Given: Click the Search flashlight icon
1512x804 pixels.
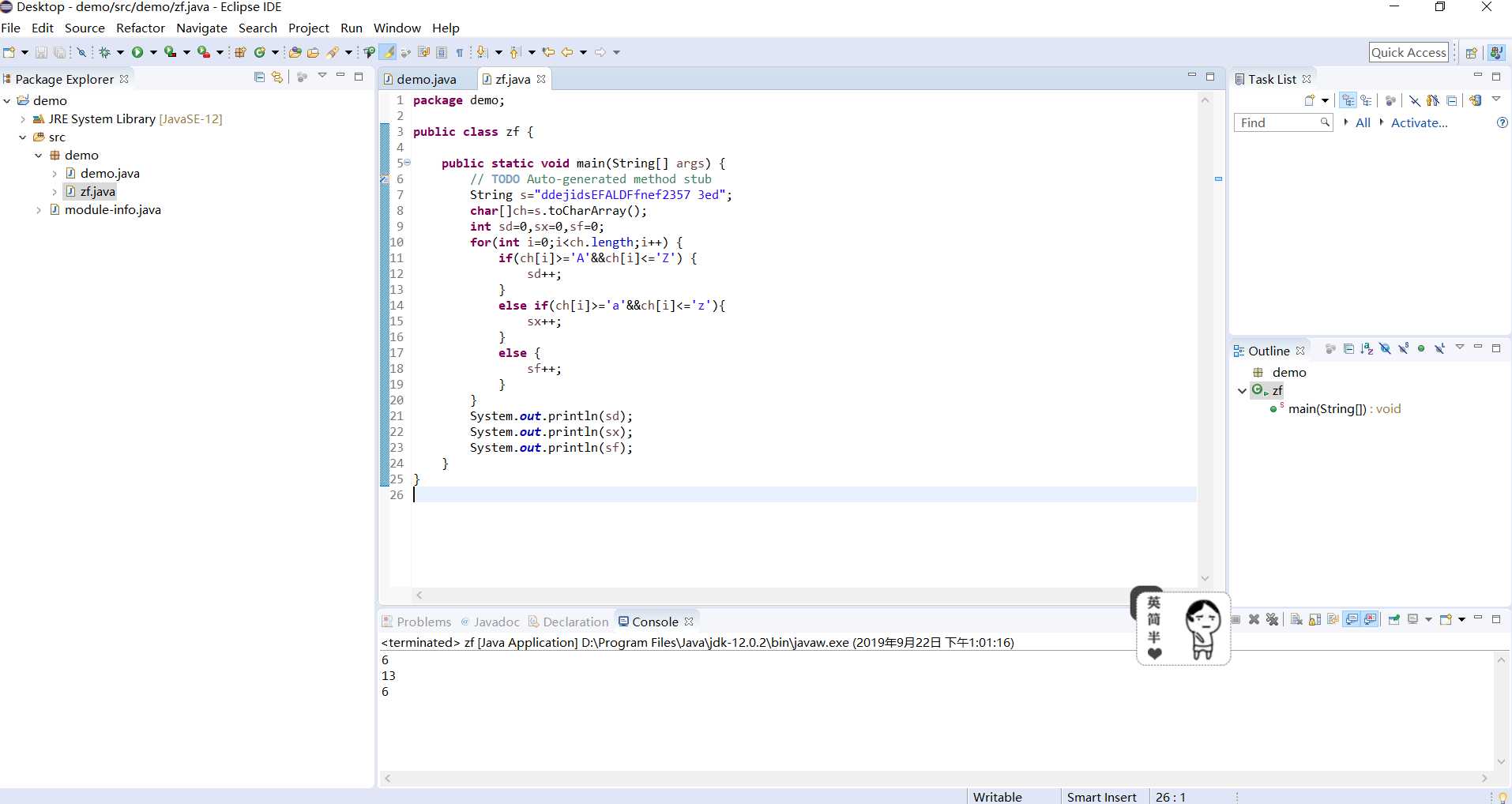Looking at the screenshot, I should (333, 52).
